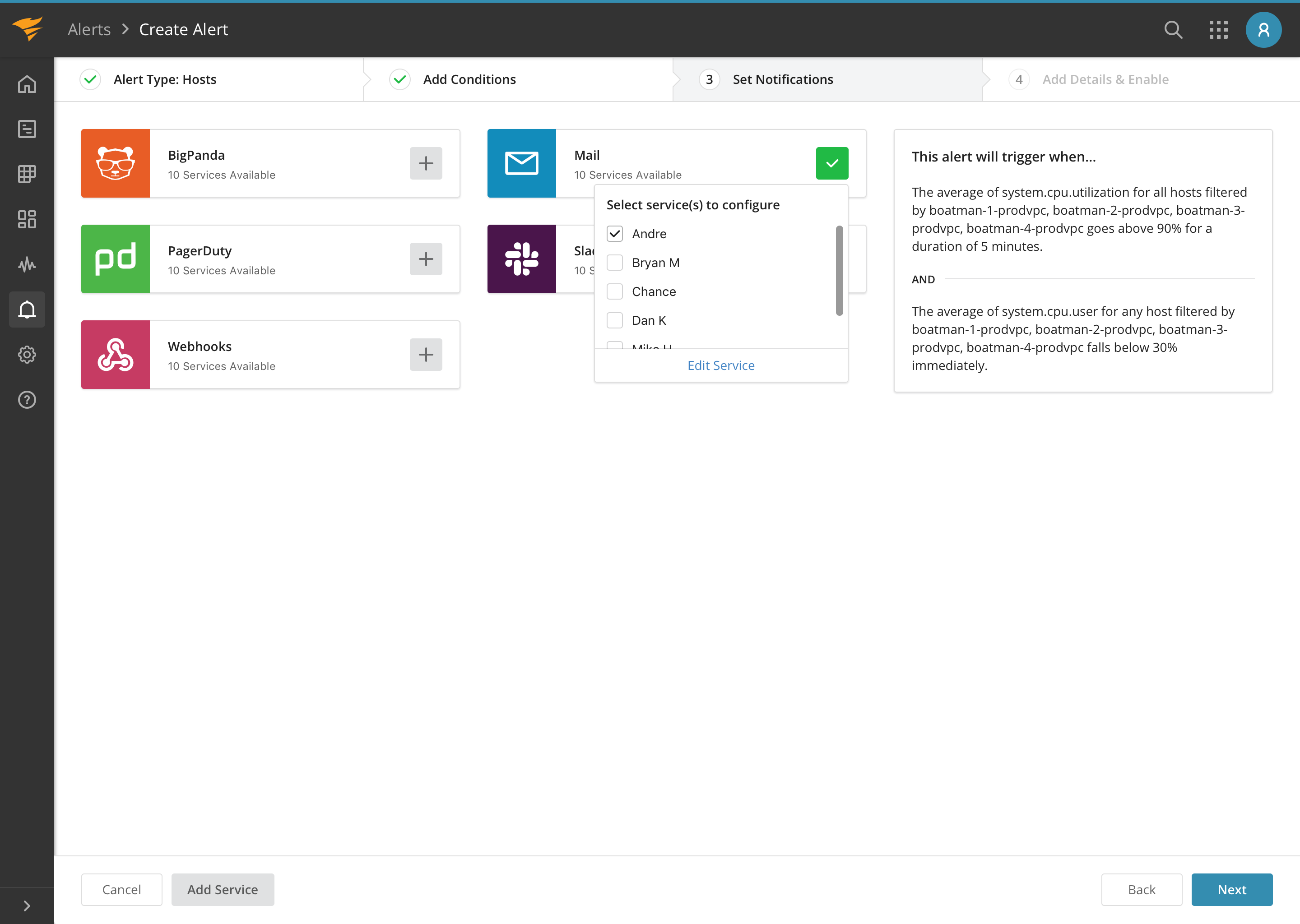
Task: Go to Home in sidebar
Action: pos(27,84)
